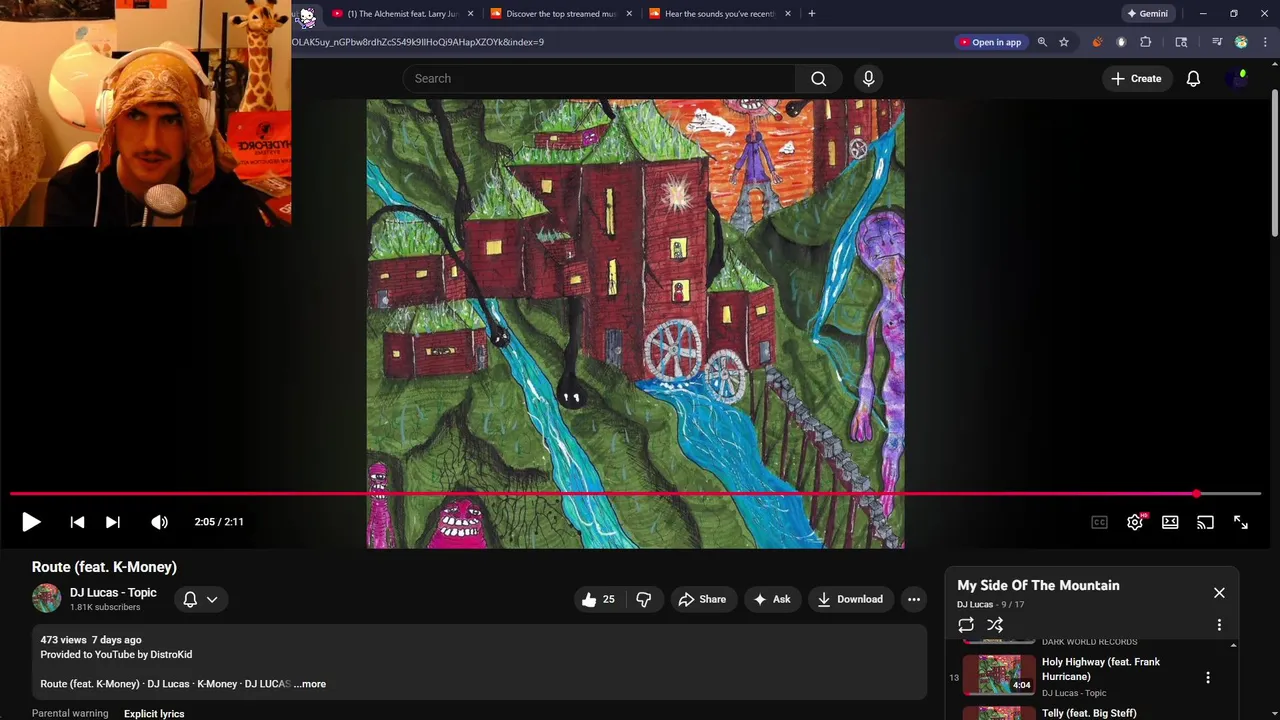Play Holy Highway (feat. Frank Hurricane)
1280x720 pixels.
1101,669
